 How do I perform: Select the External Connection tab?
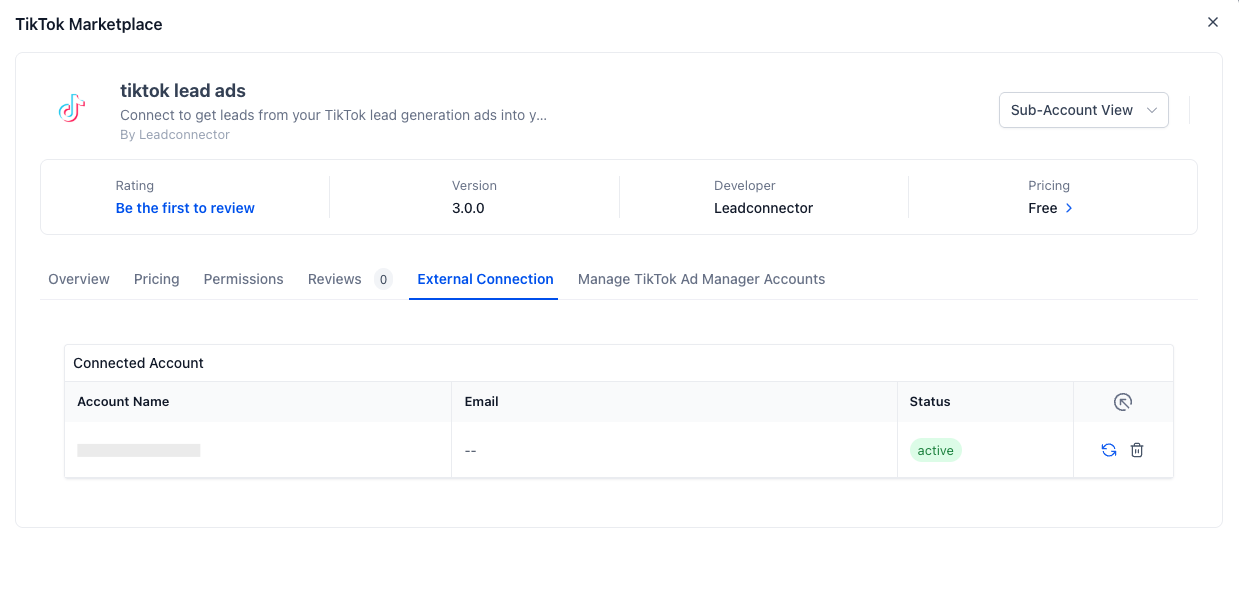[485, 279]
